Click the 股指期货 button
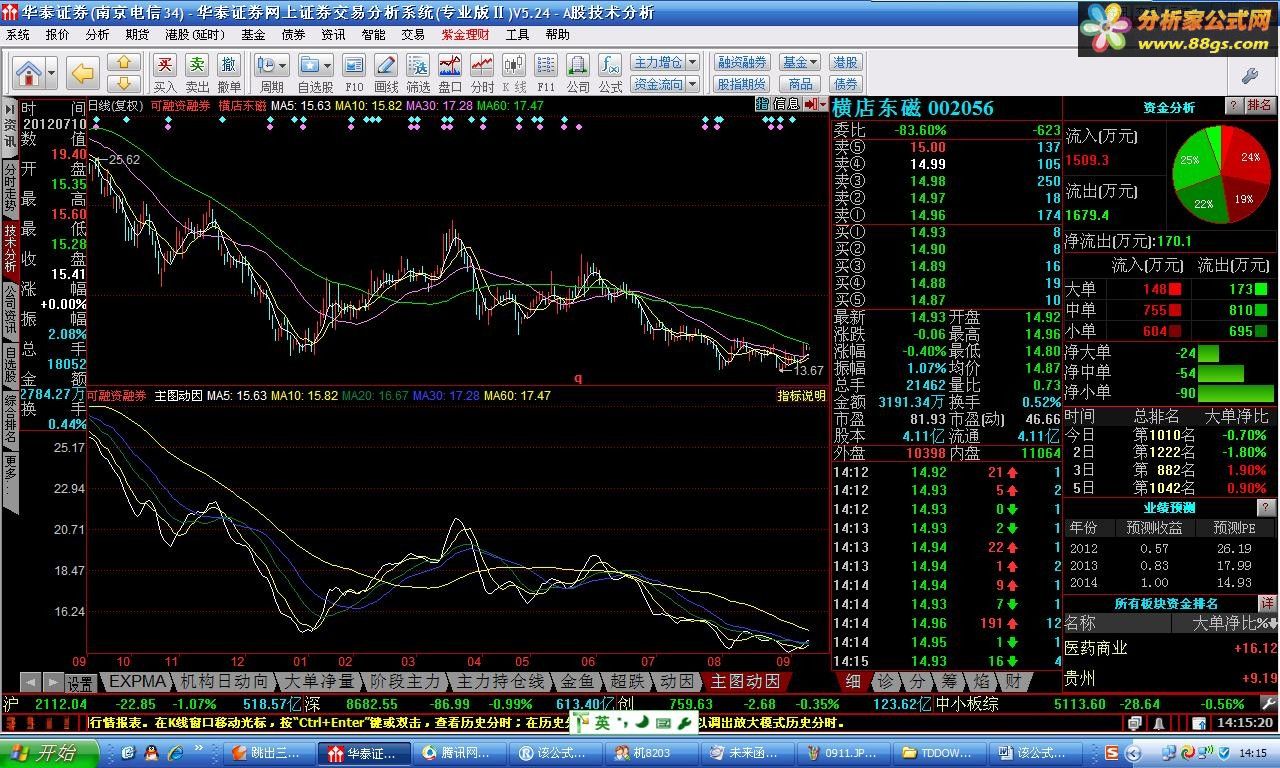The image size is (1280, 768). 742,84
